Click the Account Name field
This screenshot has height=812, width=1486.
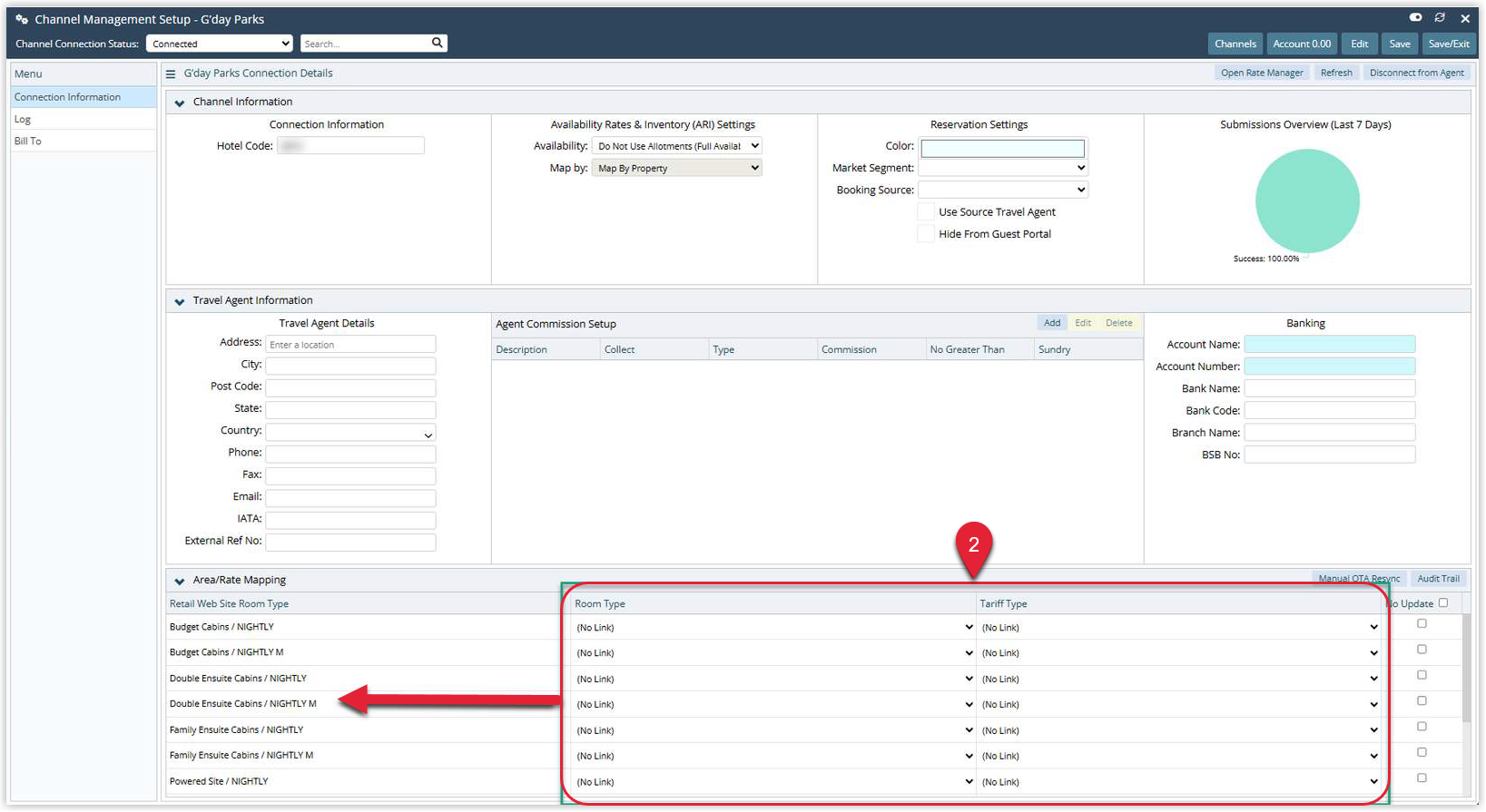tap(1330, 344)
